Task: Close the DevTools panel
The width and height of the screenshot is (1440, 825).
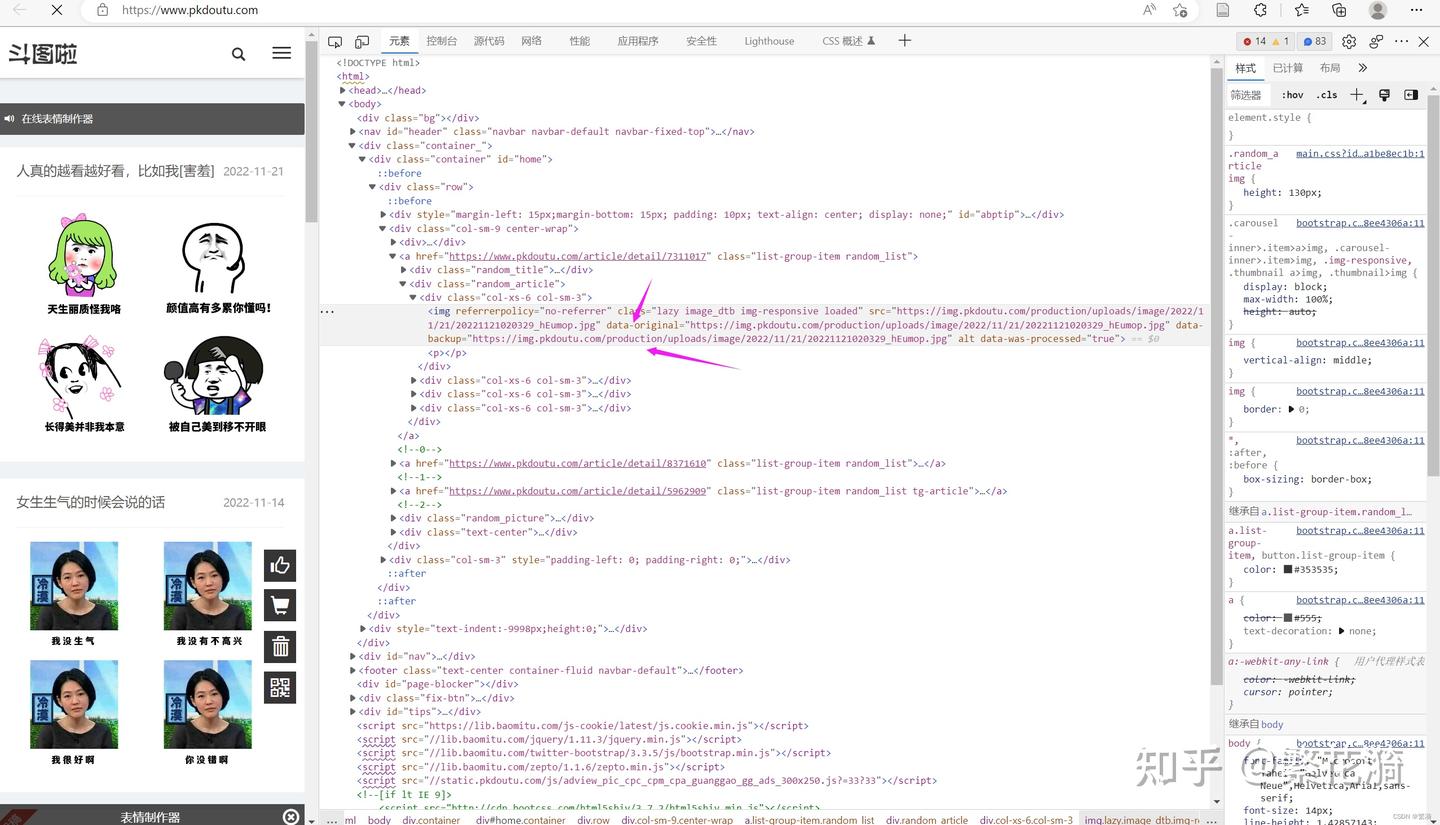Action: 1425,41
